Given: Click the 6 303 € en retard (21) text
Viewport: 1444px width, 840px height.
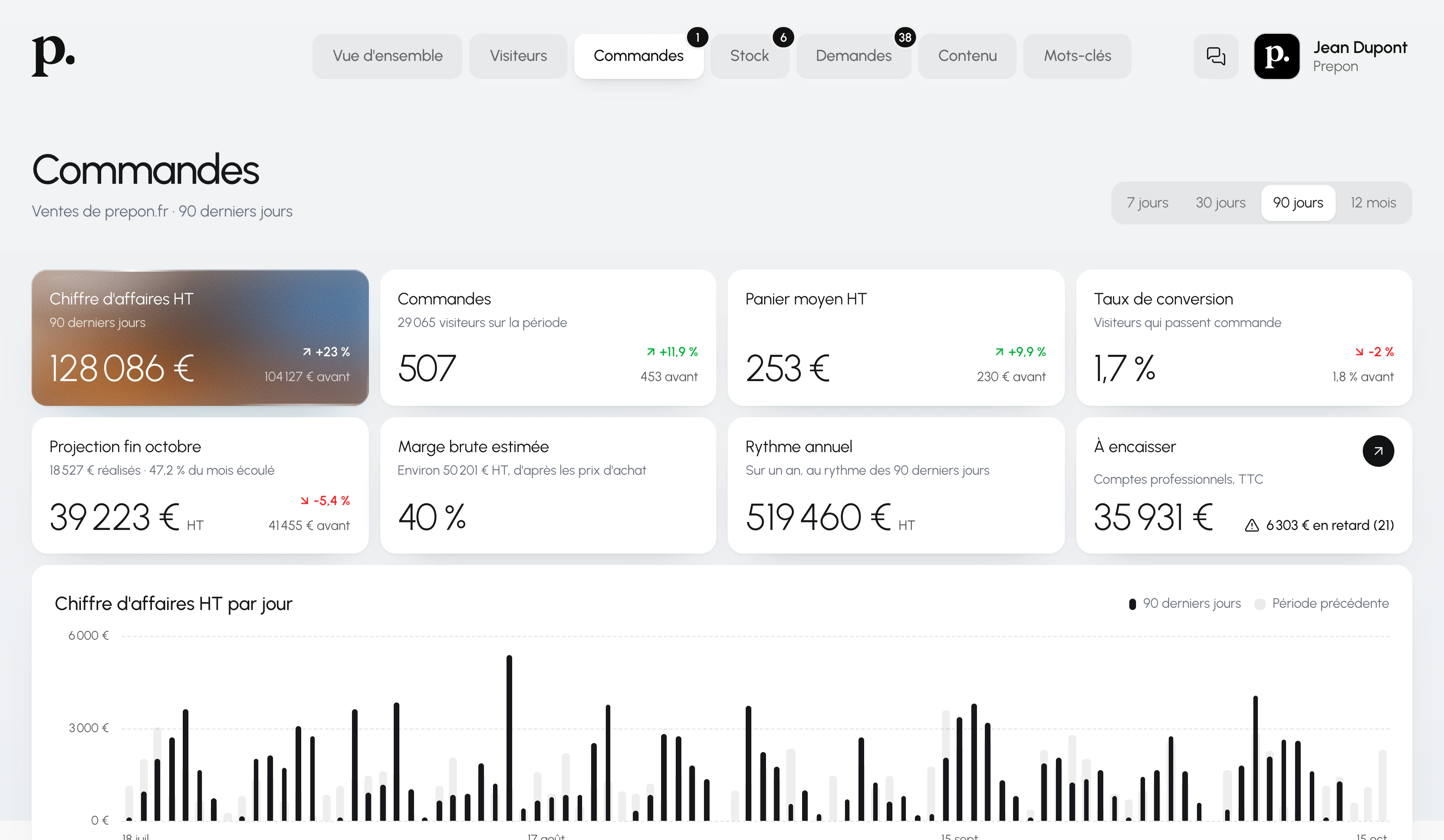Looking at the screenshot, I should coord(1330,525).
